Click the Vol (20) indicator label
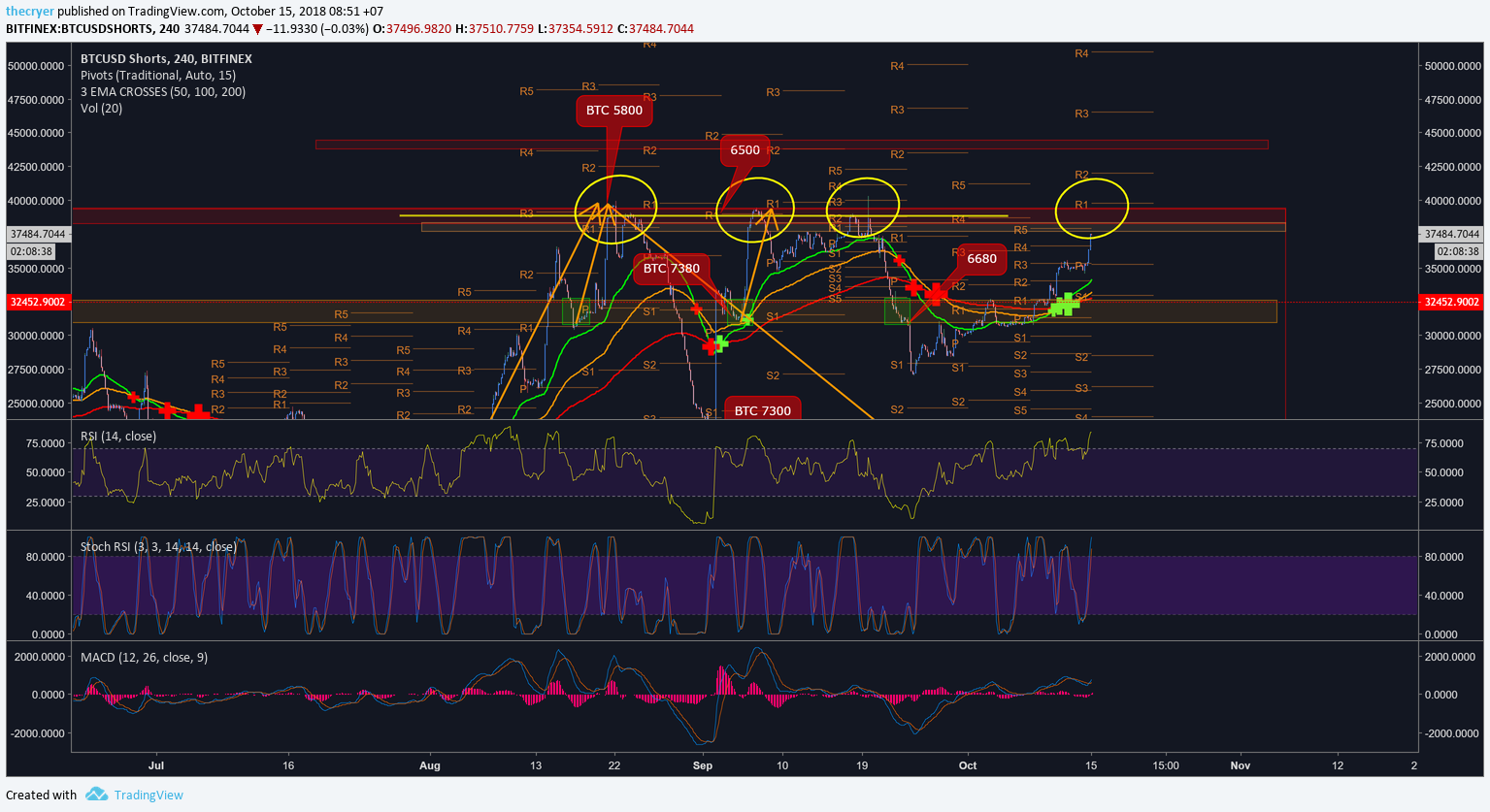This screenshot has height=812, width=1490. click(101, 109)
